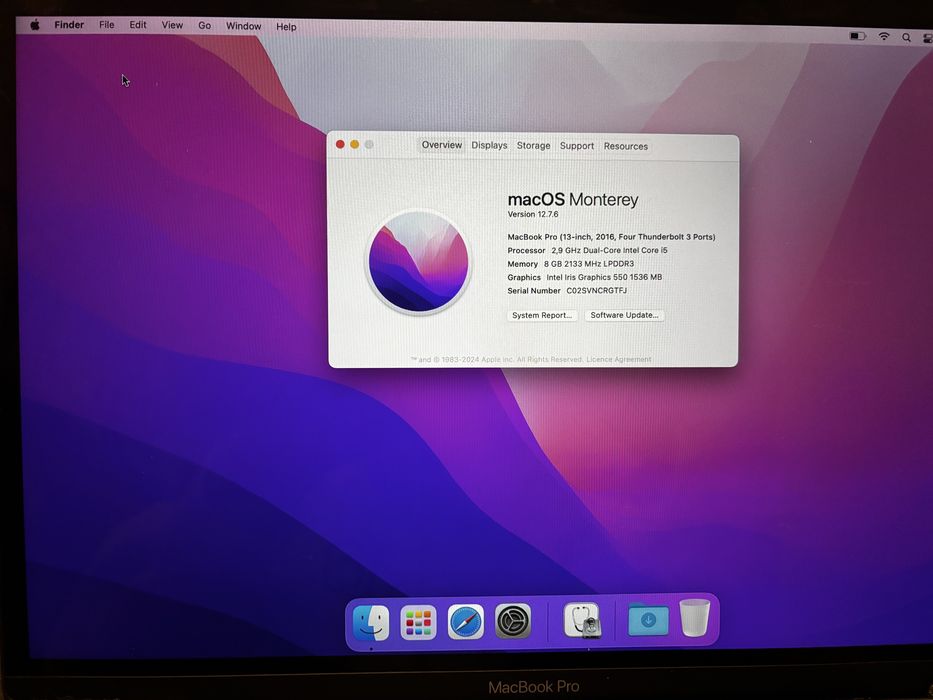
Task: Switch to the Resources tab
Action: [x=625, y=146]
